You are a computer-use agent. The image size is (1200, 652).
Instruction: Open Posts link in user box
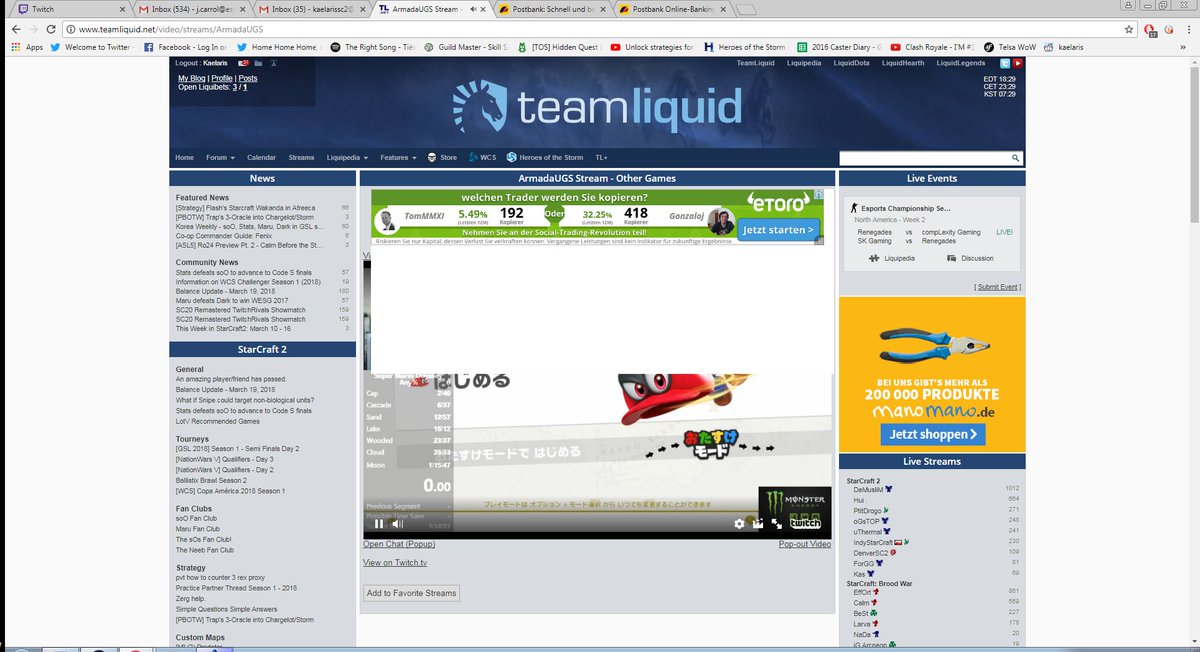click(x=248, y=78)
